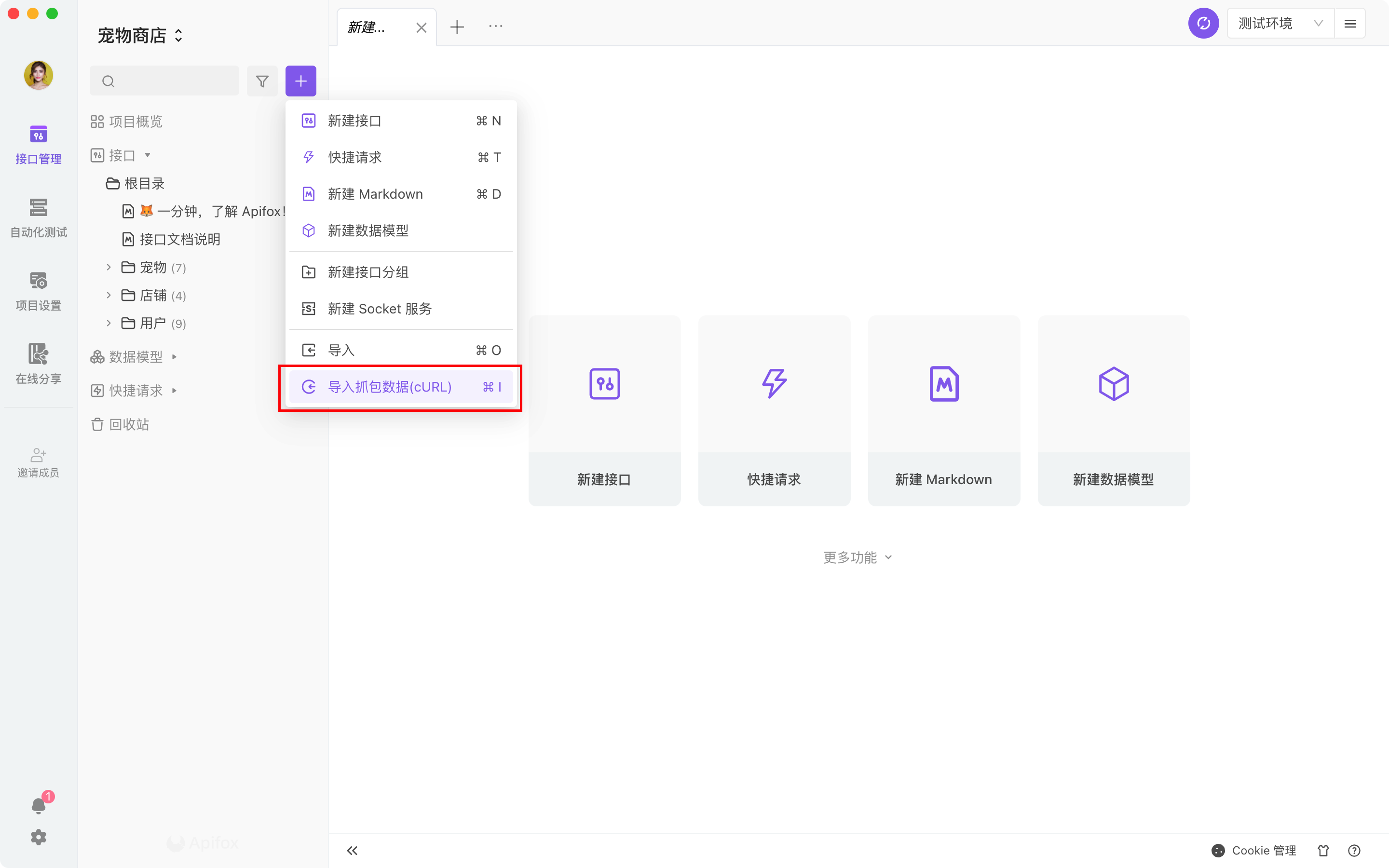
Task: Click the 新建数据模型 card
Action: 1113,410
